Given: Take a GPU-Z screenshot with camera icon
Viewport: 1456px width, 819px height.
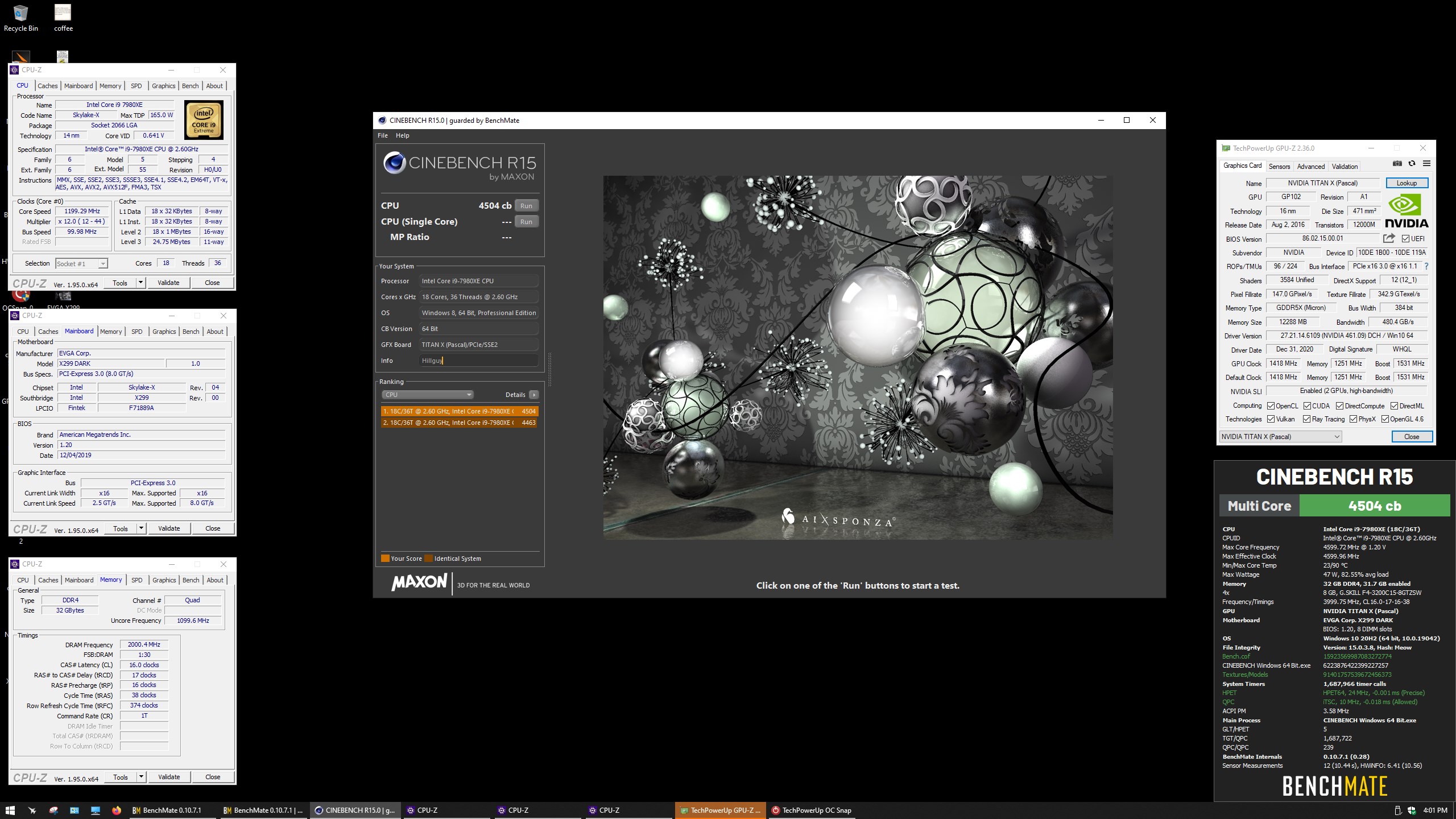Looking at the screenshot, I should click(x=1397, y=164).
